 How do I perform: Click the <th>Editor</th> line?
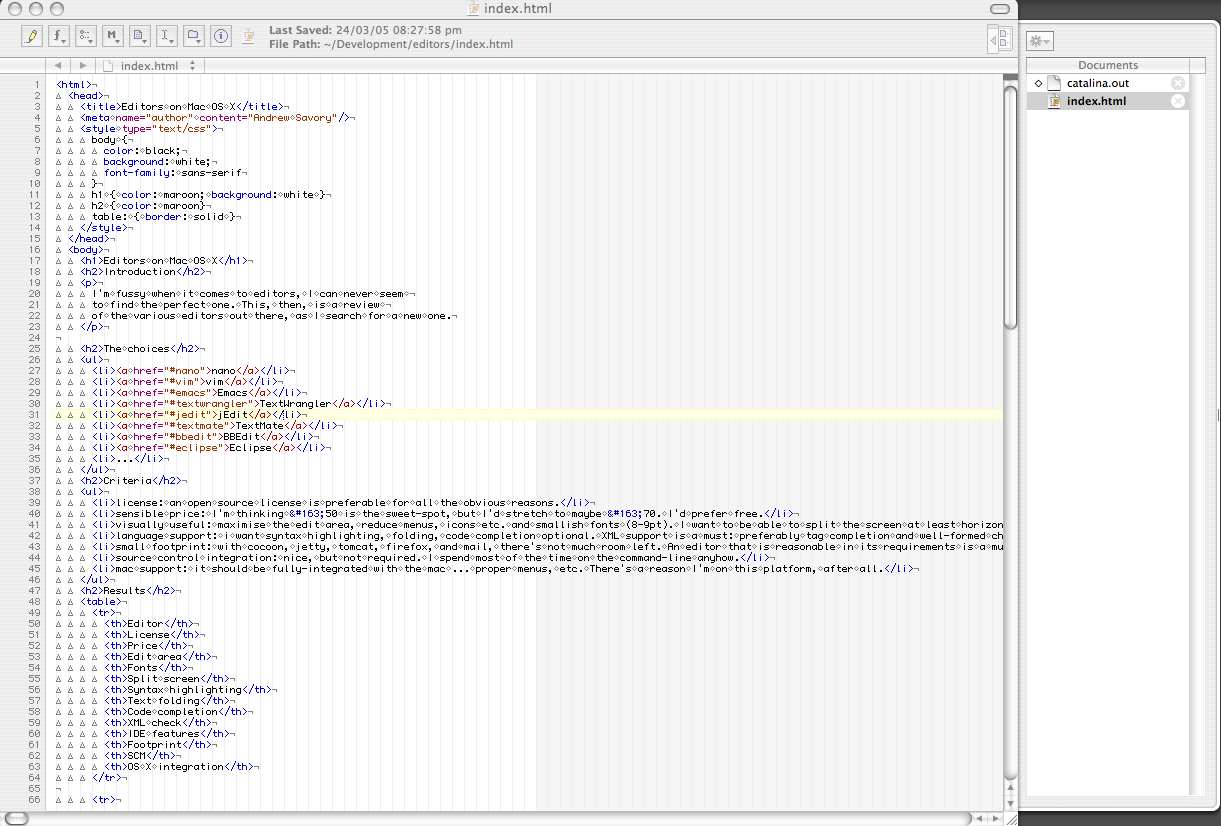click(x=150, y=623)
